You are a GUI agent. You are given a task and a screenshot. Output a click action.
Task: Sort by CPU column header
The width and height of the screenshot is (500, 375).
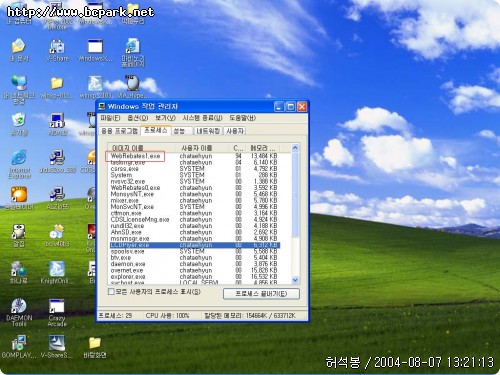238,148
